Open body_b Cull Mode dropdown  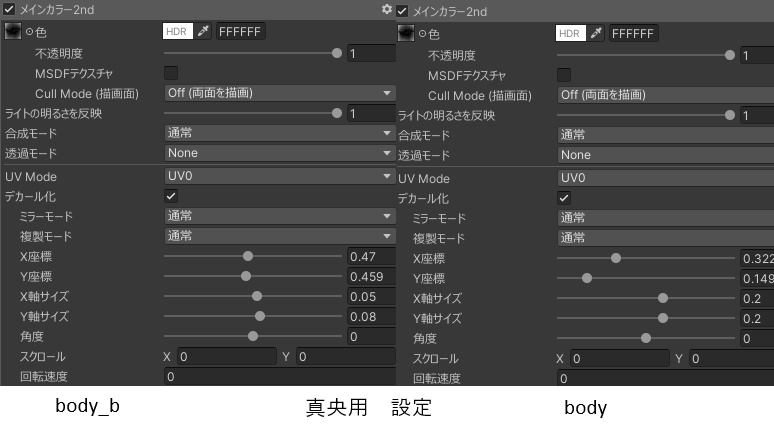click(279, 93)
